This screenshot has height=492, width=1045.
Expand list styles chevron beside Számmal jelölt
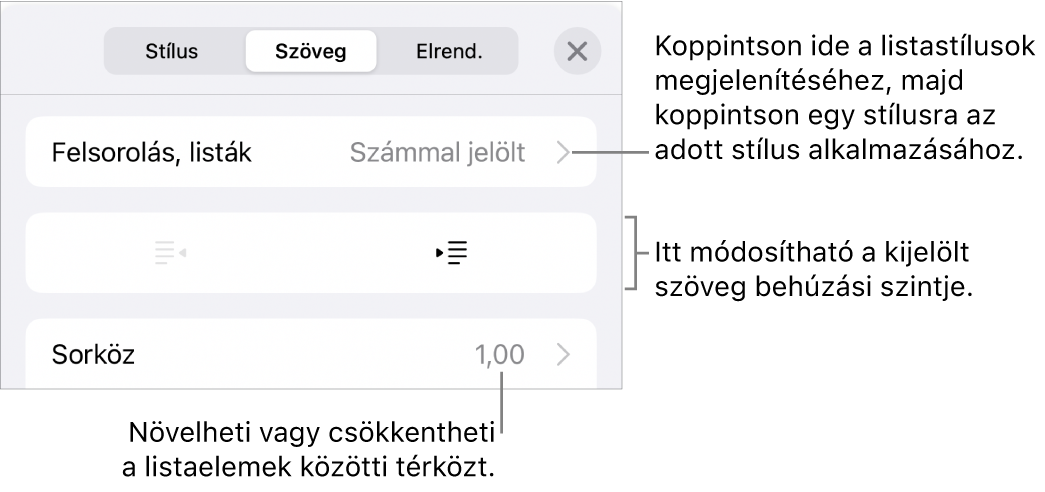pos(564,153)
